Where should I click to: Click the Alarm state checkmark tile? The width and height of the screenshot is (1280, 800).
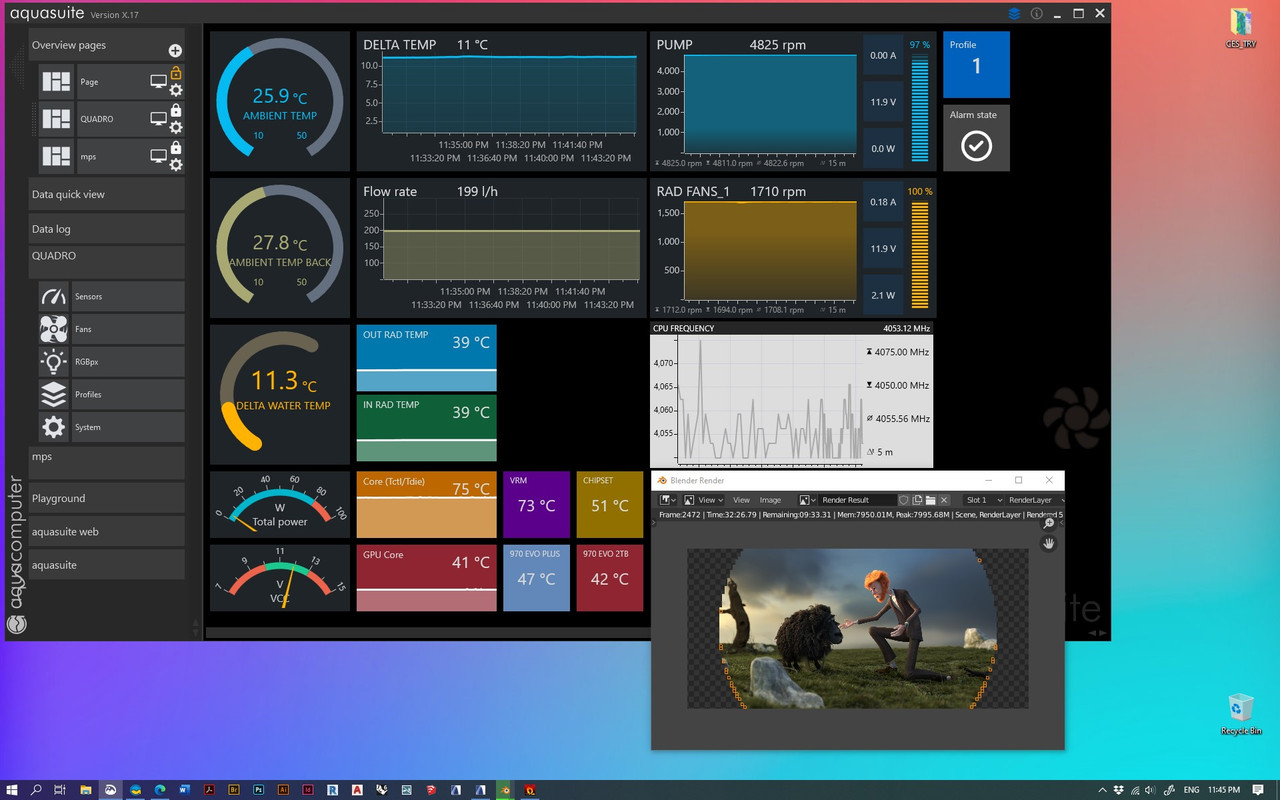pyautogui.click(x=976, y=138)
